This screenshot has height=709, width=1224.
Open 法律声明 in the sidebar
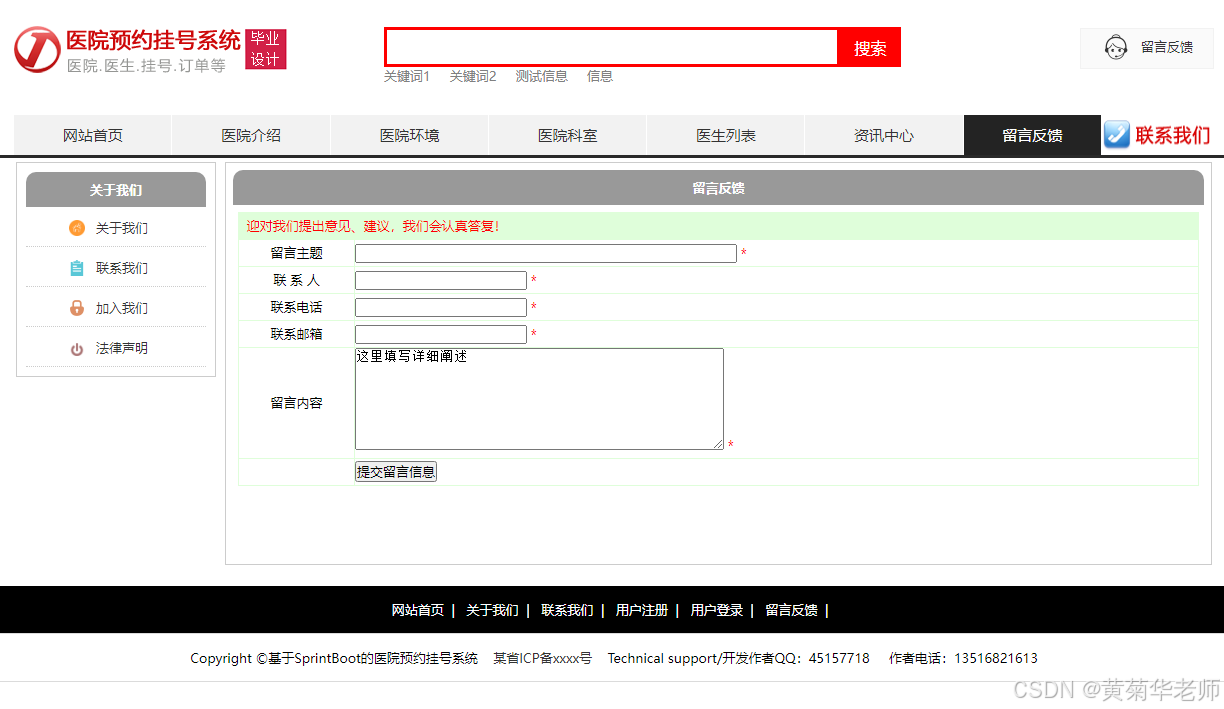[122, 348]
